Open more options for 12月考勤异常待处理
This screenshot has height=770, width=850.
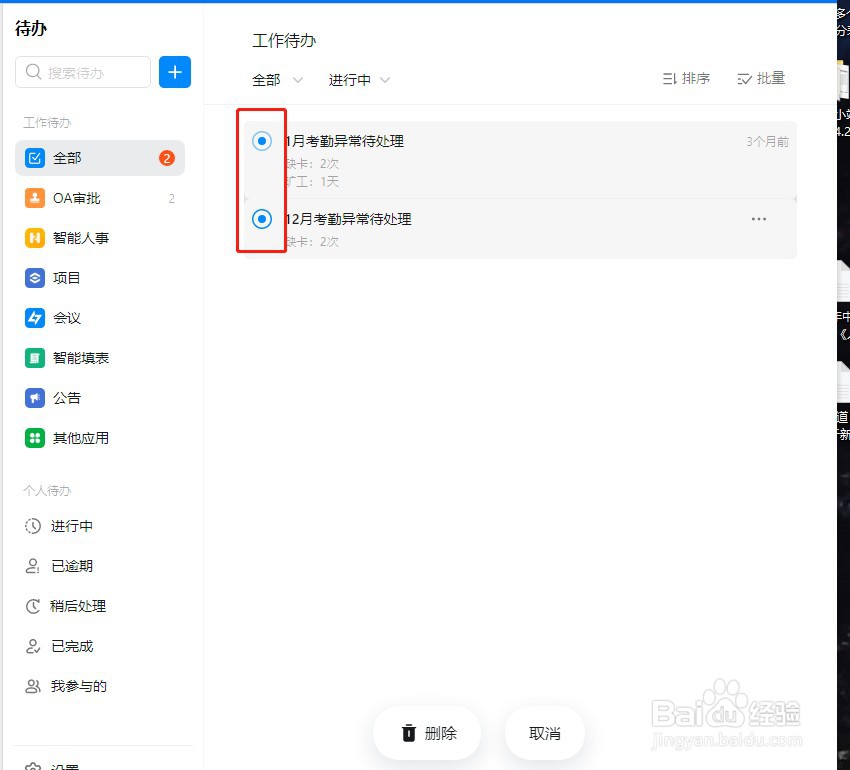point(758,219)
